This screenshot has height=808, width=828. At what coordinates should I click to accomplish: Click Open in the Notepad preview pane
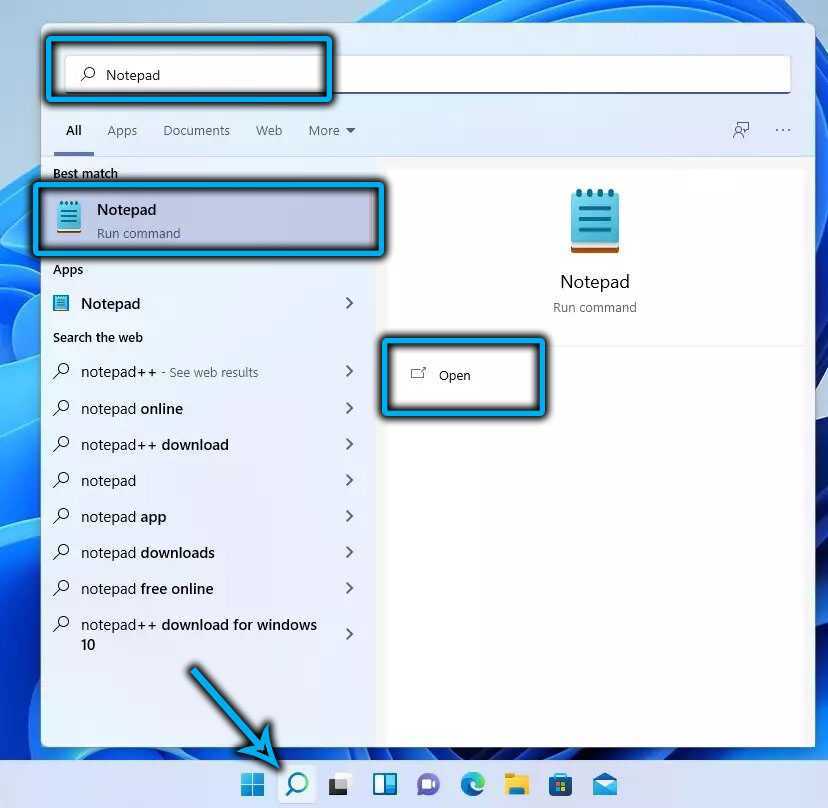[454, 375]
